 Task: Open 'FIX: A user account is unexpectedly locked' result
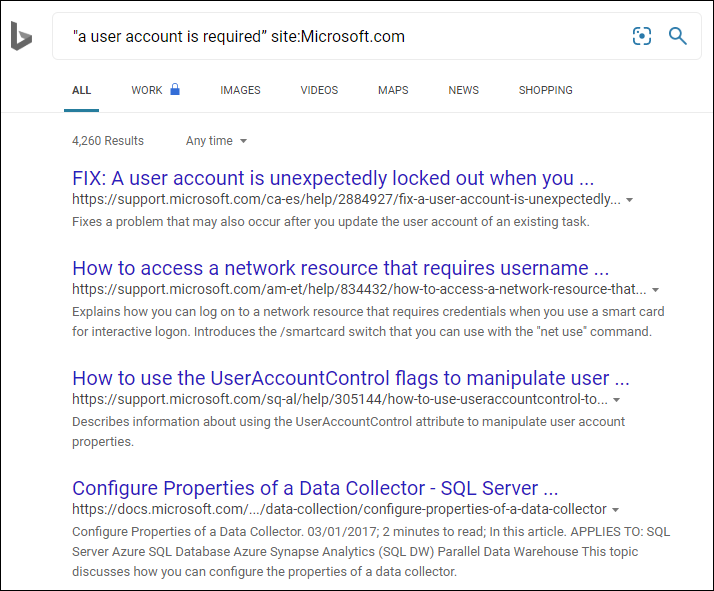pos(333,178)
